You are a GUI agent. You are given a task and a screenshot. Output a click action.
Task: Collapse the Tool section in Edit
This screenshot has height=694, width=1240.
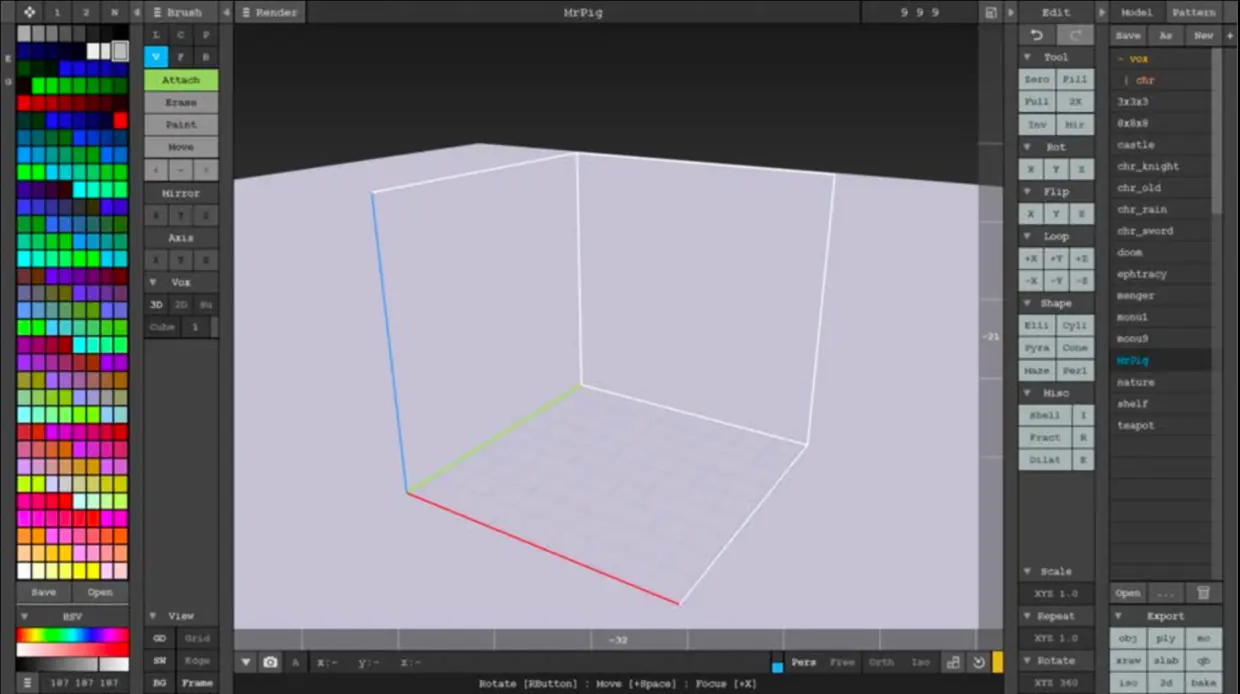[x=1028, y=57]
